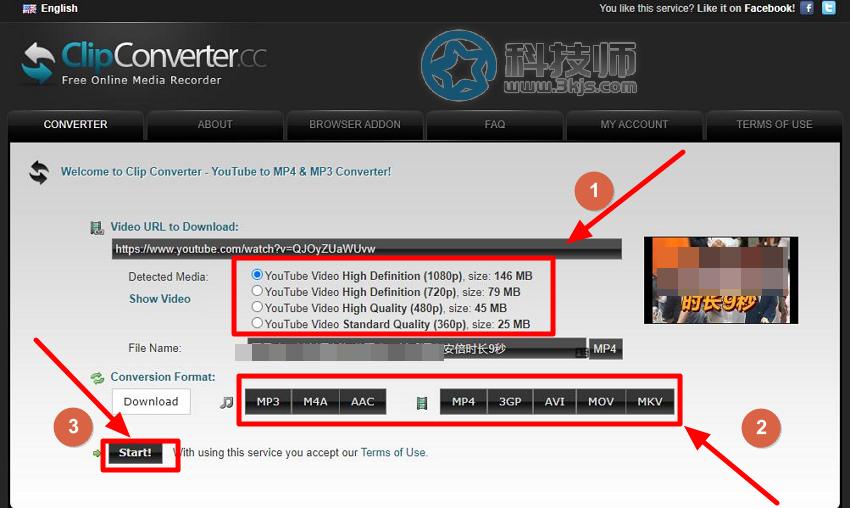The width and height of the screenshot is (850, 508).
Task: Open the TERMS OF USE tab
Action: point(774,125)
